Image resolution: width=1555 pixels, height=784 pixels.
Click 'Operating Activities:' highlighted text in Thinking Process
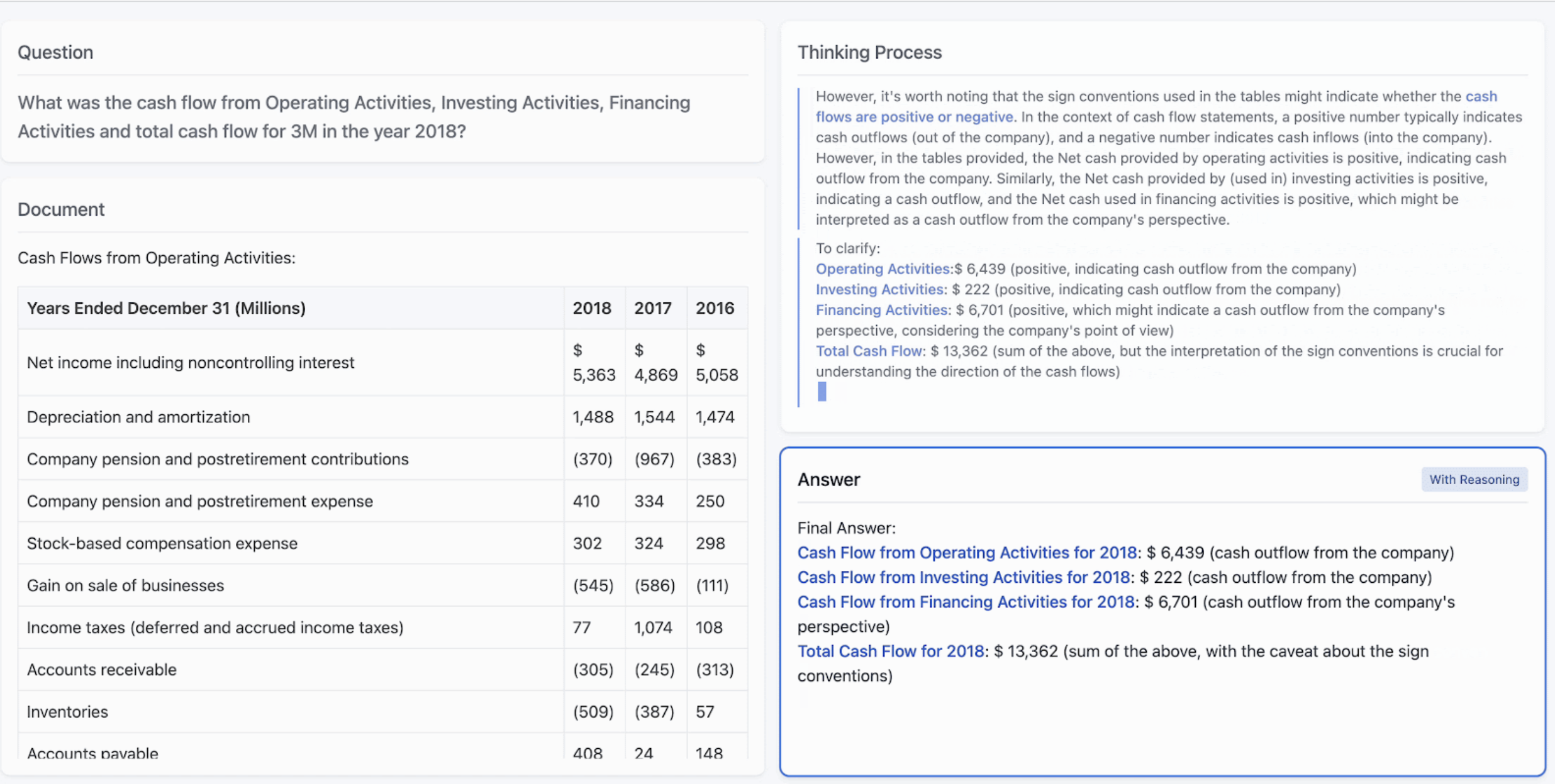(x=884, y=269)
